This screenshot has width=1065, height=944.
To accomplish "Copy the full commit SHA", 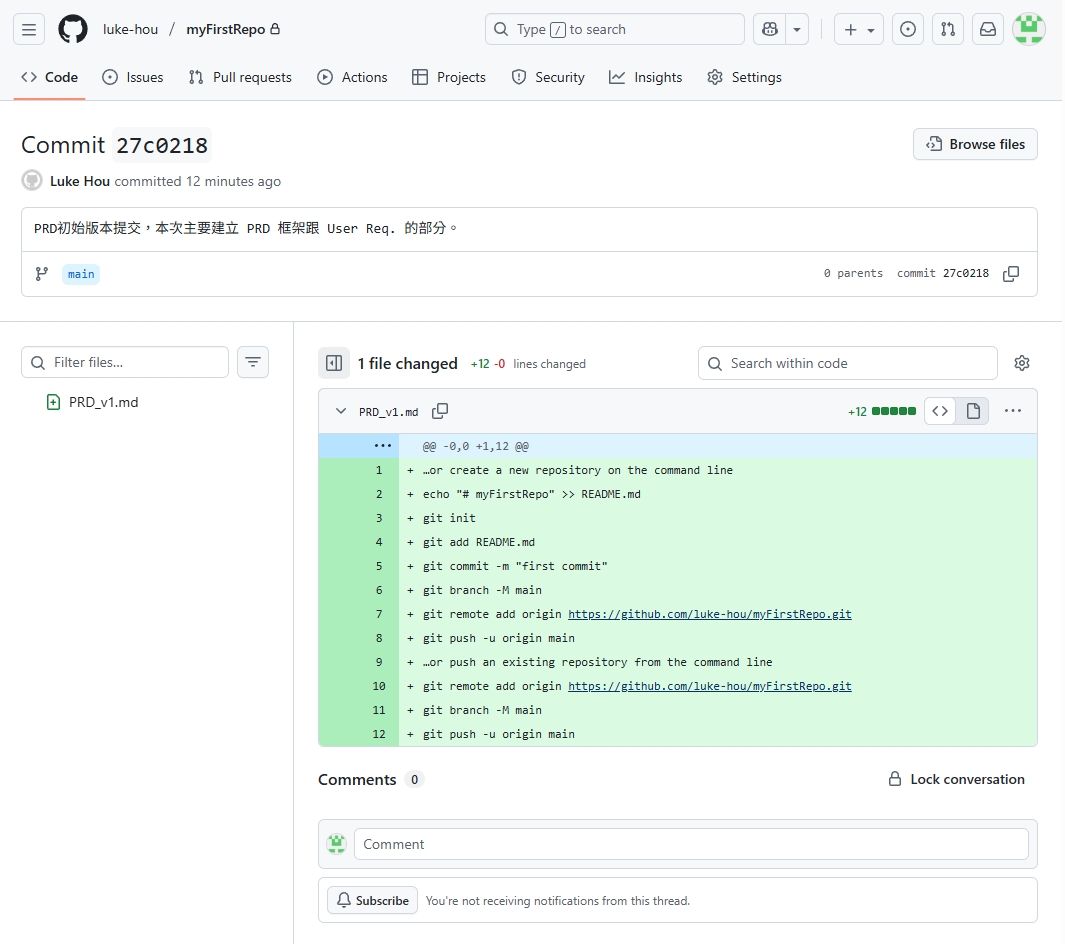I will 1011,273.
